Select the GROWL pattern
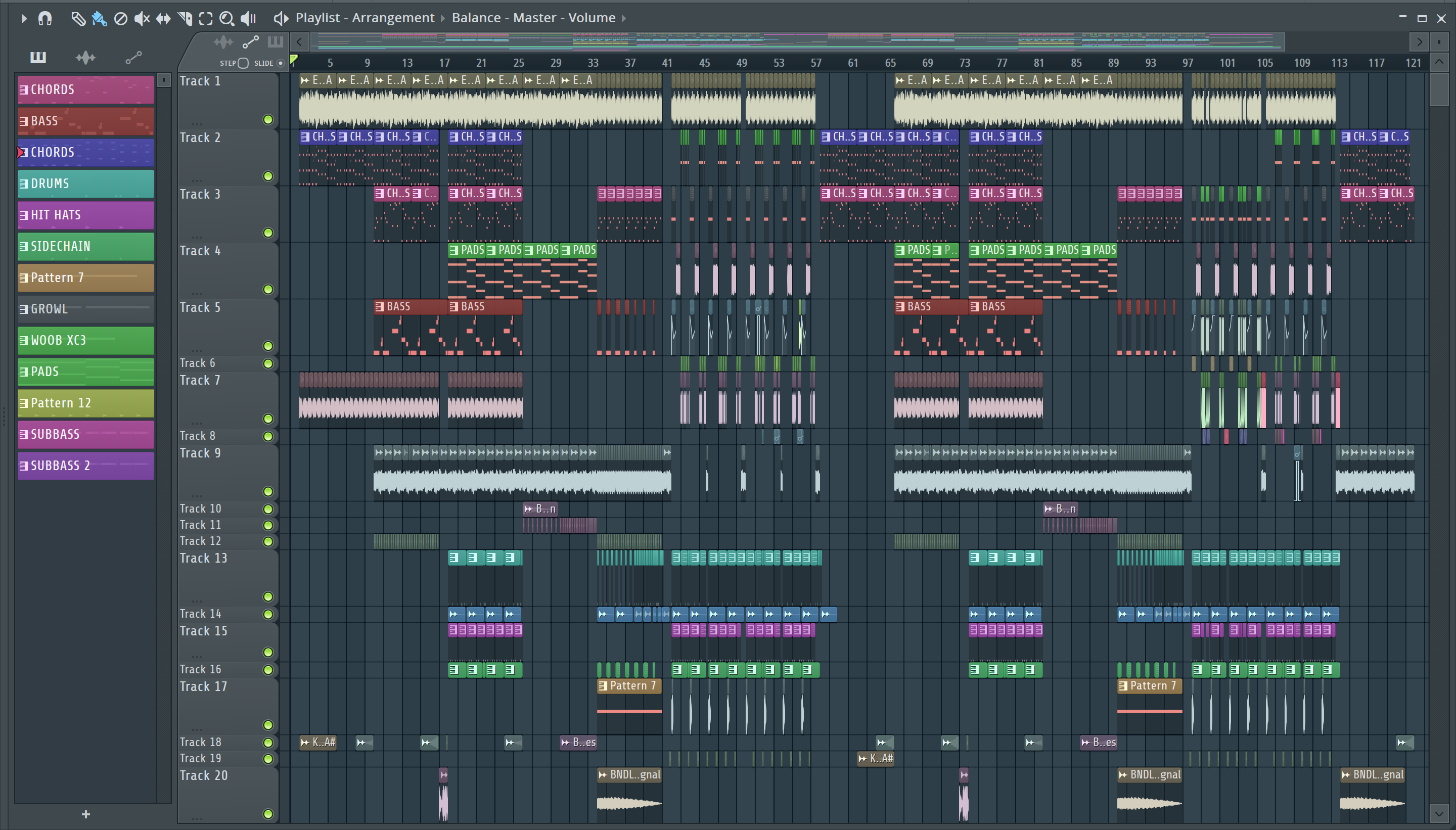Screen dimensions: 1456x830 click(85, 309)
